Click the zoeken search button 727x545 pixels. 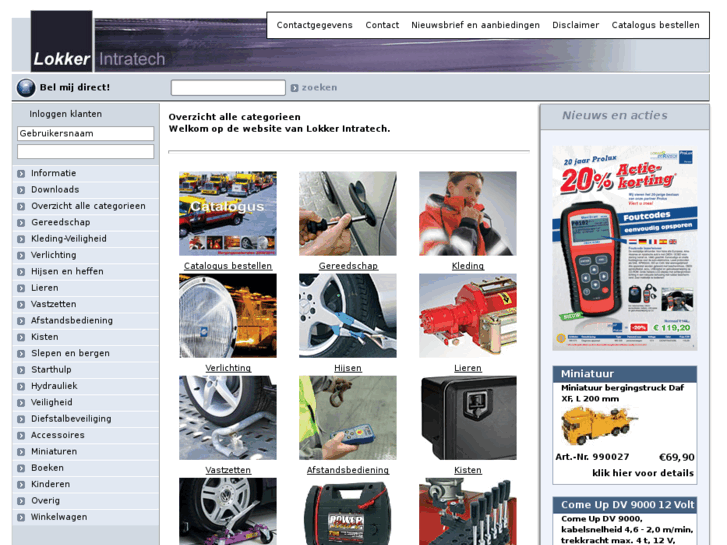(x=319, y=87)
